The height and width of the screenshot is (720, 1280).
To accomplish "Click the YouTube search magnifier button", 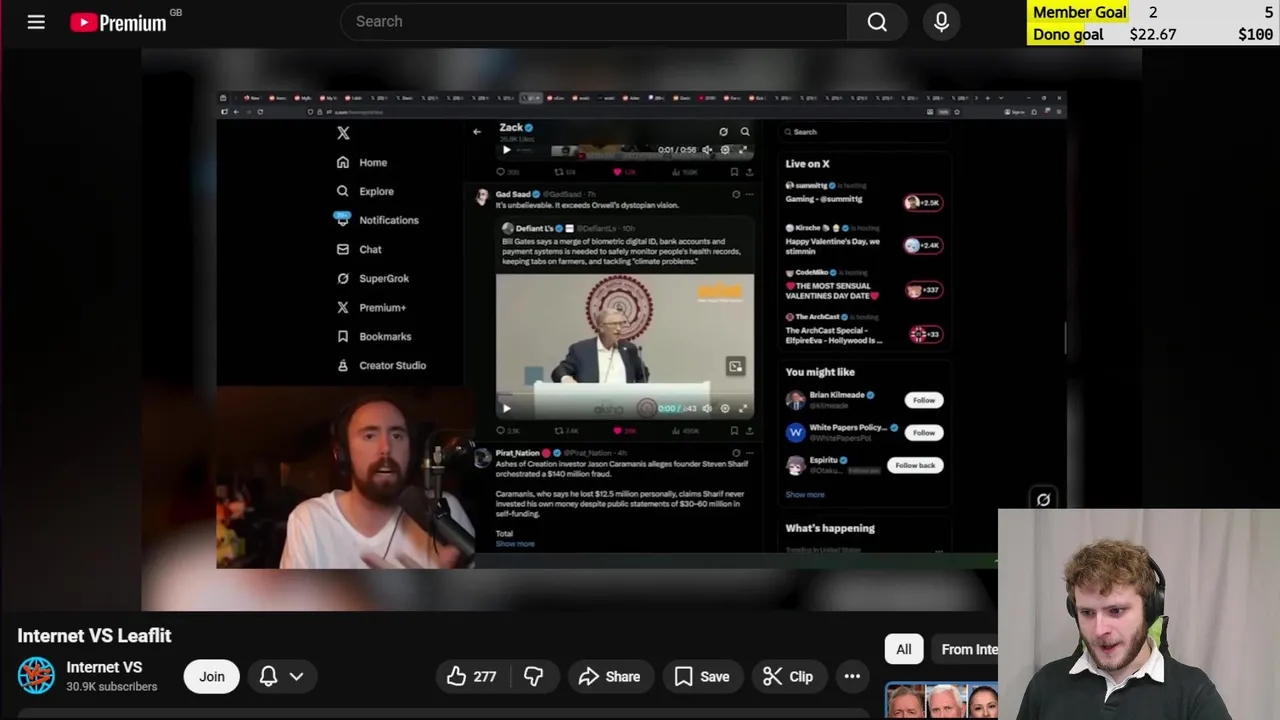I will [x=877, y=22].
